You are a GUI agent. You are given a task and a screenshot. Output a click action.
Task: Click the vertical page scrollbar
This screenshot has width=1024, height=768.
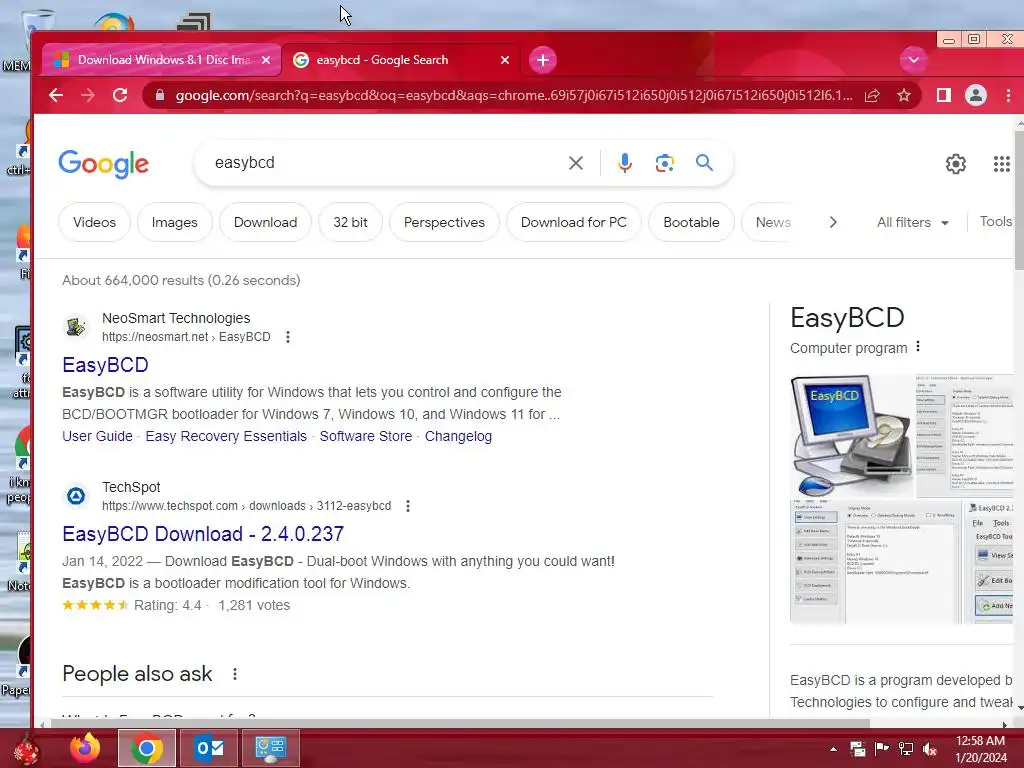1019,200
